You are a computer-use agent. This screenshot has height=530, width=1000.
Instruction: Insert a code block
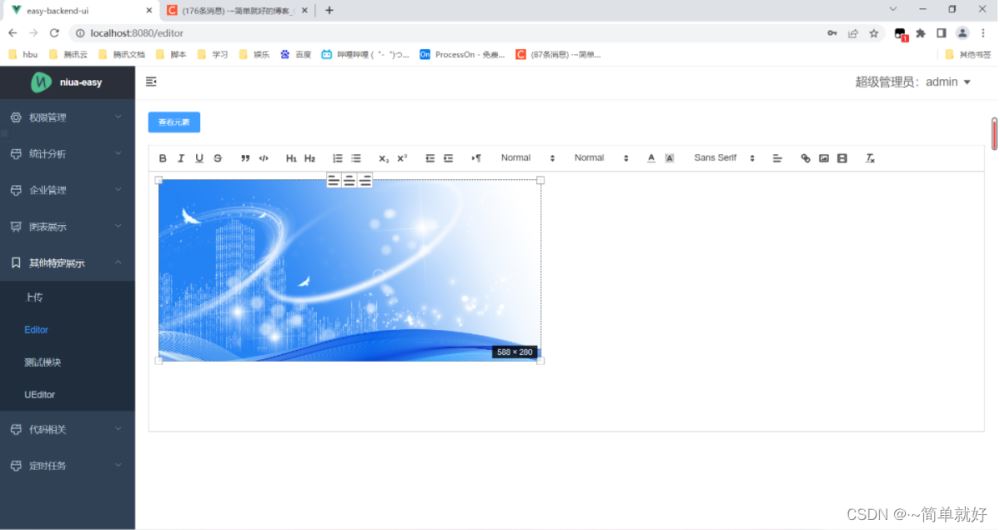point(264,158)
